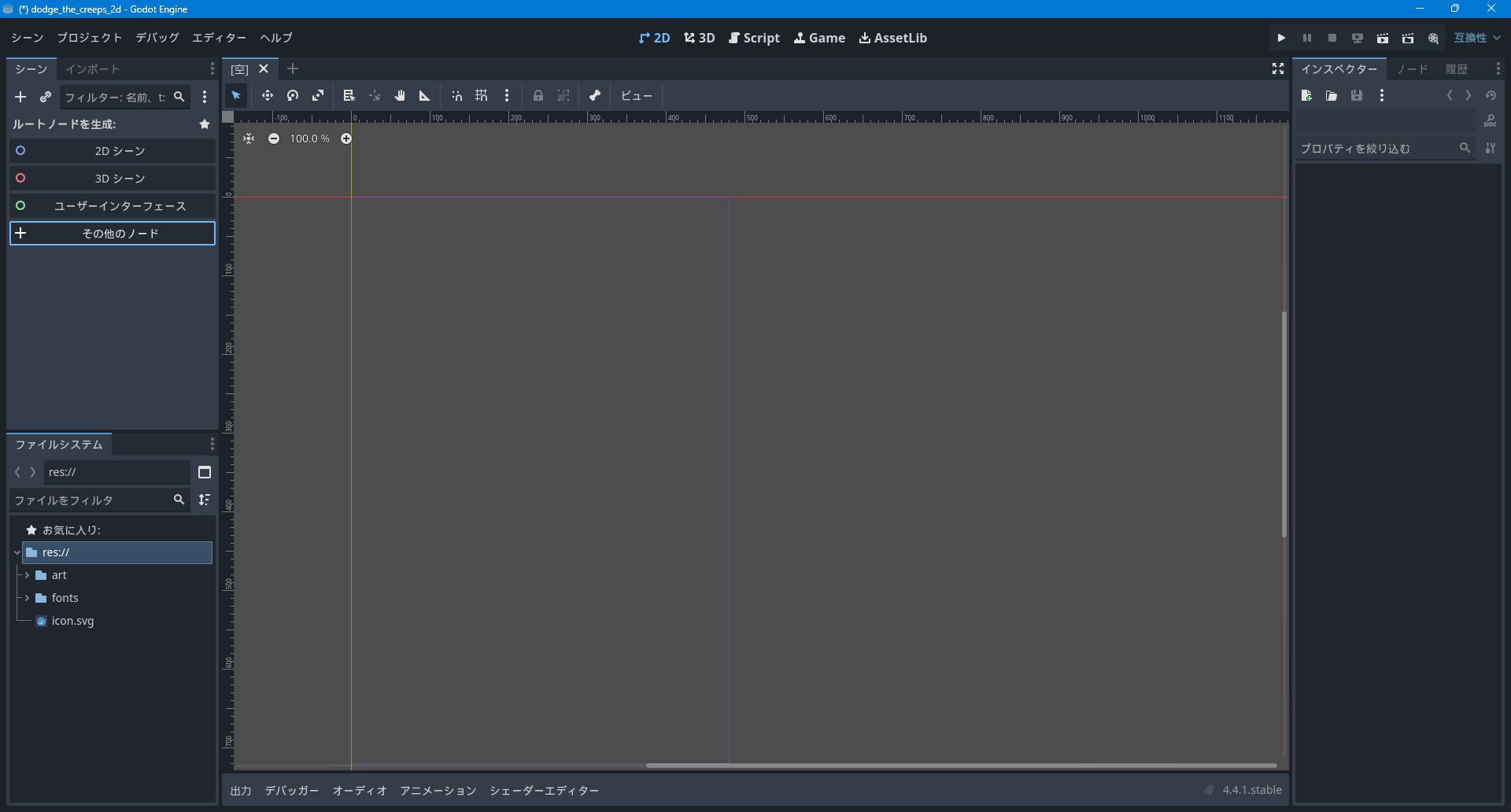Screen dimensions: 1511x812
Task: Open the デバッグ menu
Action: [x=157, y=38]
